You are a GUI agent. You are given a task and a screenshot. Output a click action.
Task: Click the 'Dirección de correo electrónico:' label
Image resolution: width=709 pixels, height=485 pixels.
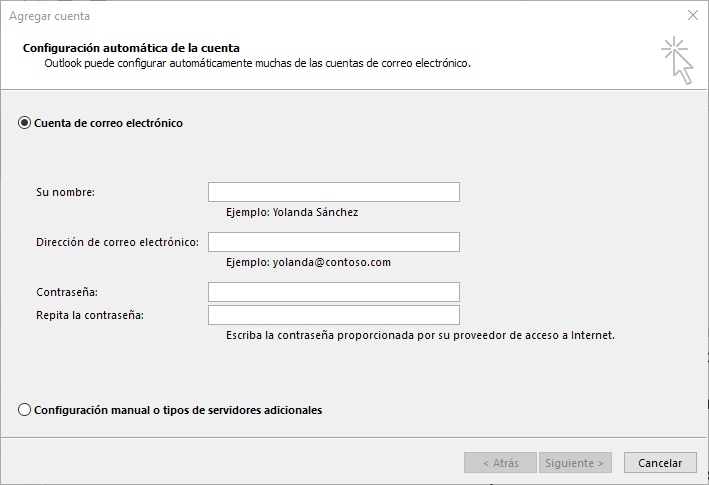(x=118, y=242)
